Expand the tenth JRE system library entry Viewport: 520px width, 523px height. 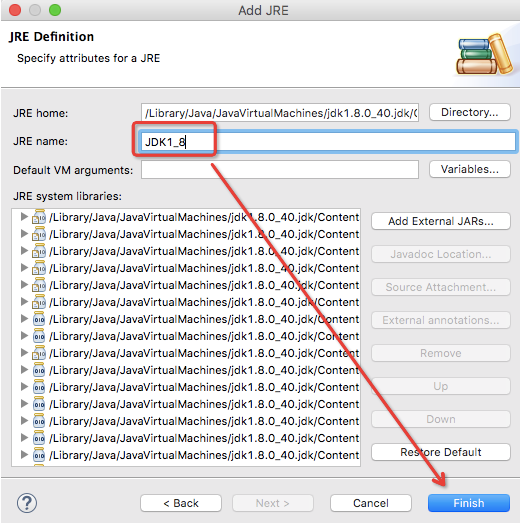[x=24, y=370]
